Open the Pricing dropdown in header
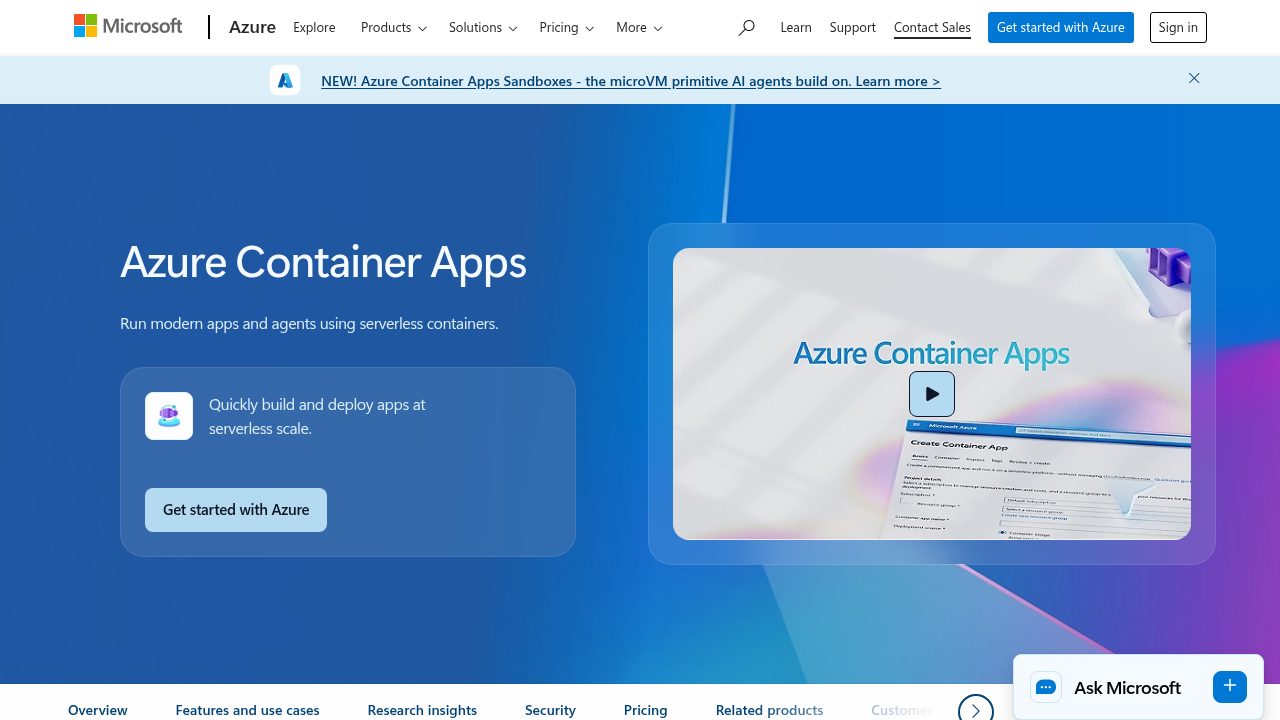 (x=566, y=28)
